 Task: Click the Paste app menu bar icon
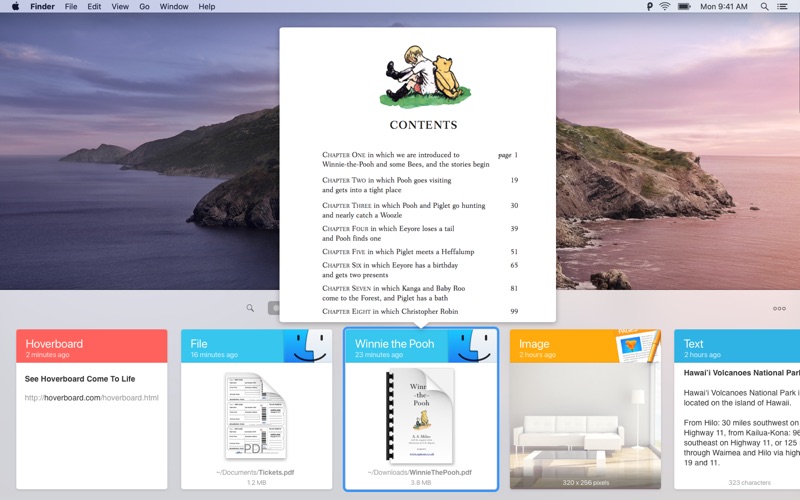point(649,7)
